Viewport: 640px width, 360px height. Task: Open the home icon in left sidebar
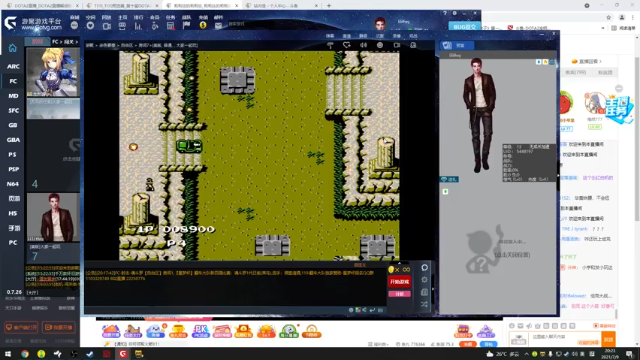click(x=13, y=48)
